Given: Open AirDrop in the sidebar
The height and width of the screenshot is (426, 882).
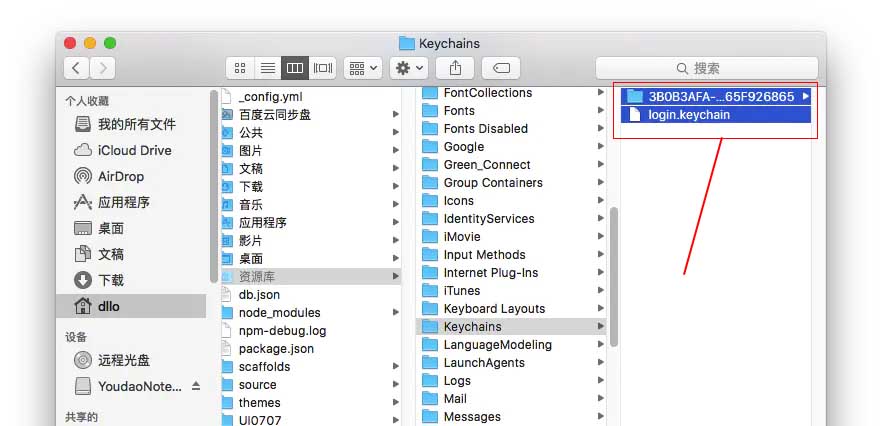Looking at the screenshot, I should pos(131,176).
